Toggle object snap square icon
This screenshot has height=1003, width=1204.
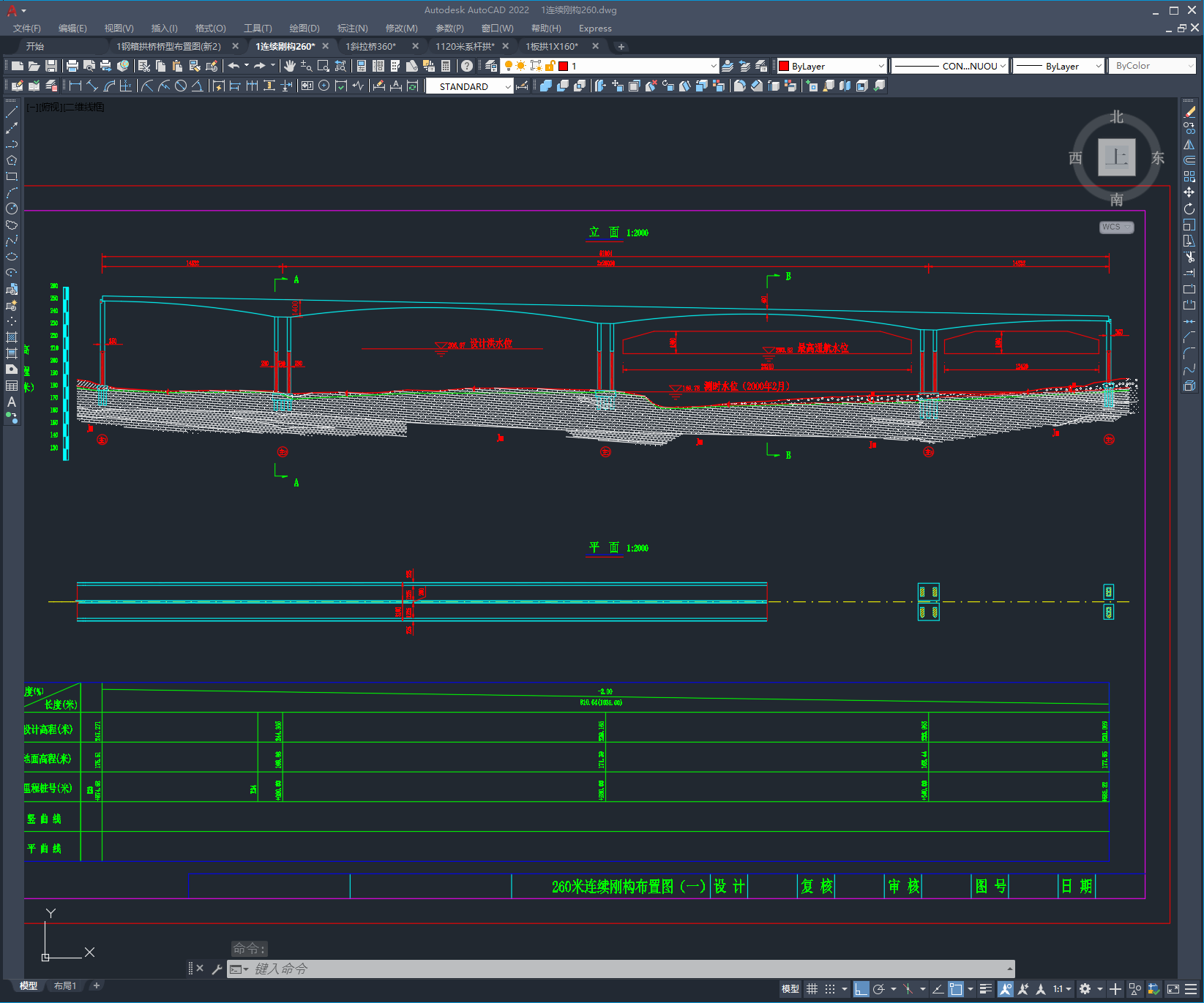pos(956,989)
